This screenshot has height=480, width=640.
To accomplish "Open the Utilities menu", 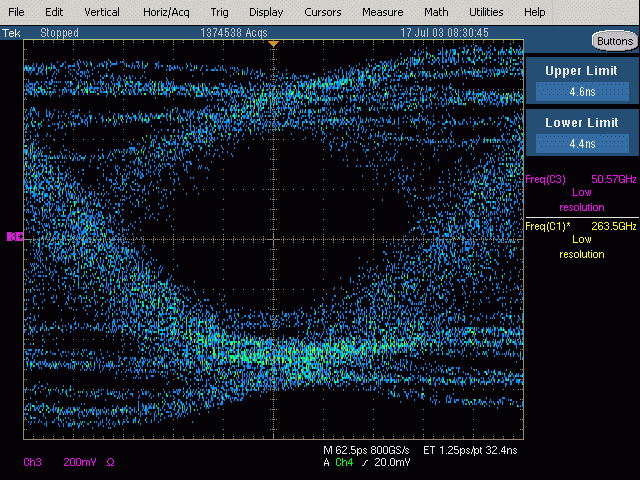I will [x=486, y=12].
